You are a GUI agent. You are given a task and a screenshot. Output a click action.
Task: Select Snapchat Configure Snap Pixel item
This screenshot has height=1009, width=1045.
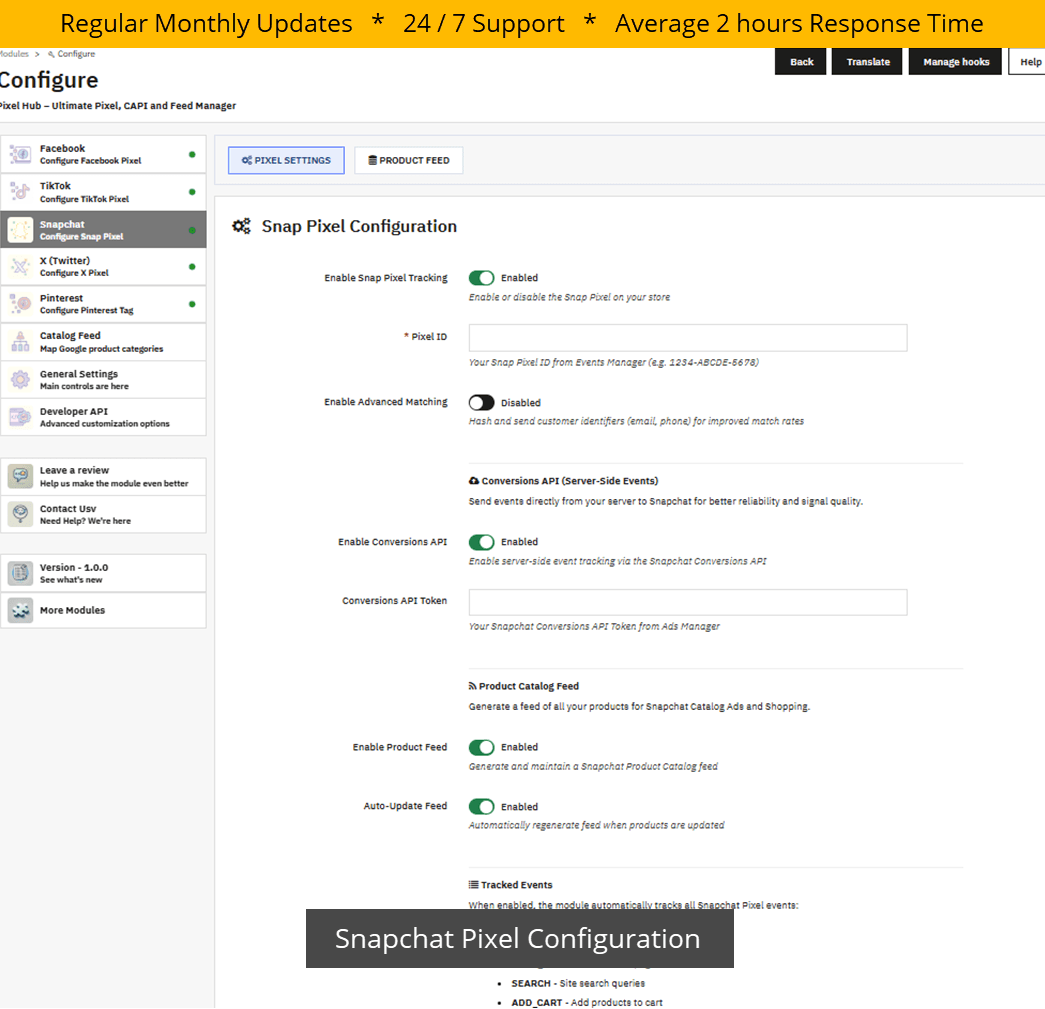click(103, 230)
